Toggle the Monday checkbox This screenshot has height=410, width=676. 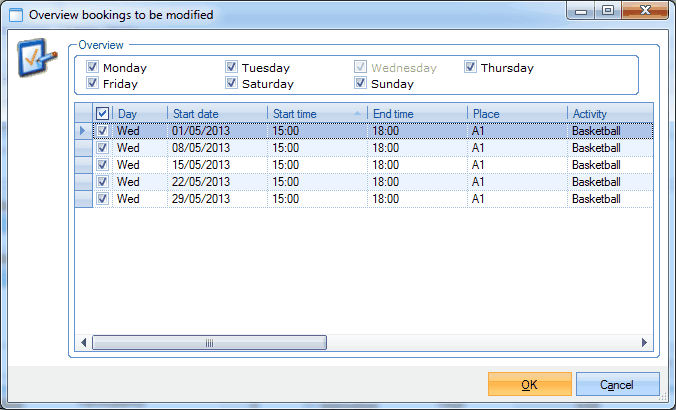93,68
